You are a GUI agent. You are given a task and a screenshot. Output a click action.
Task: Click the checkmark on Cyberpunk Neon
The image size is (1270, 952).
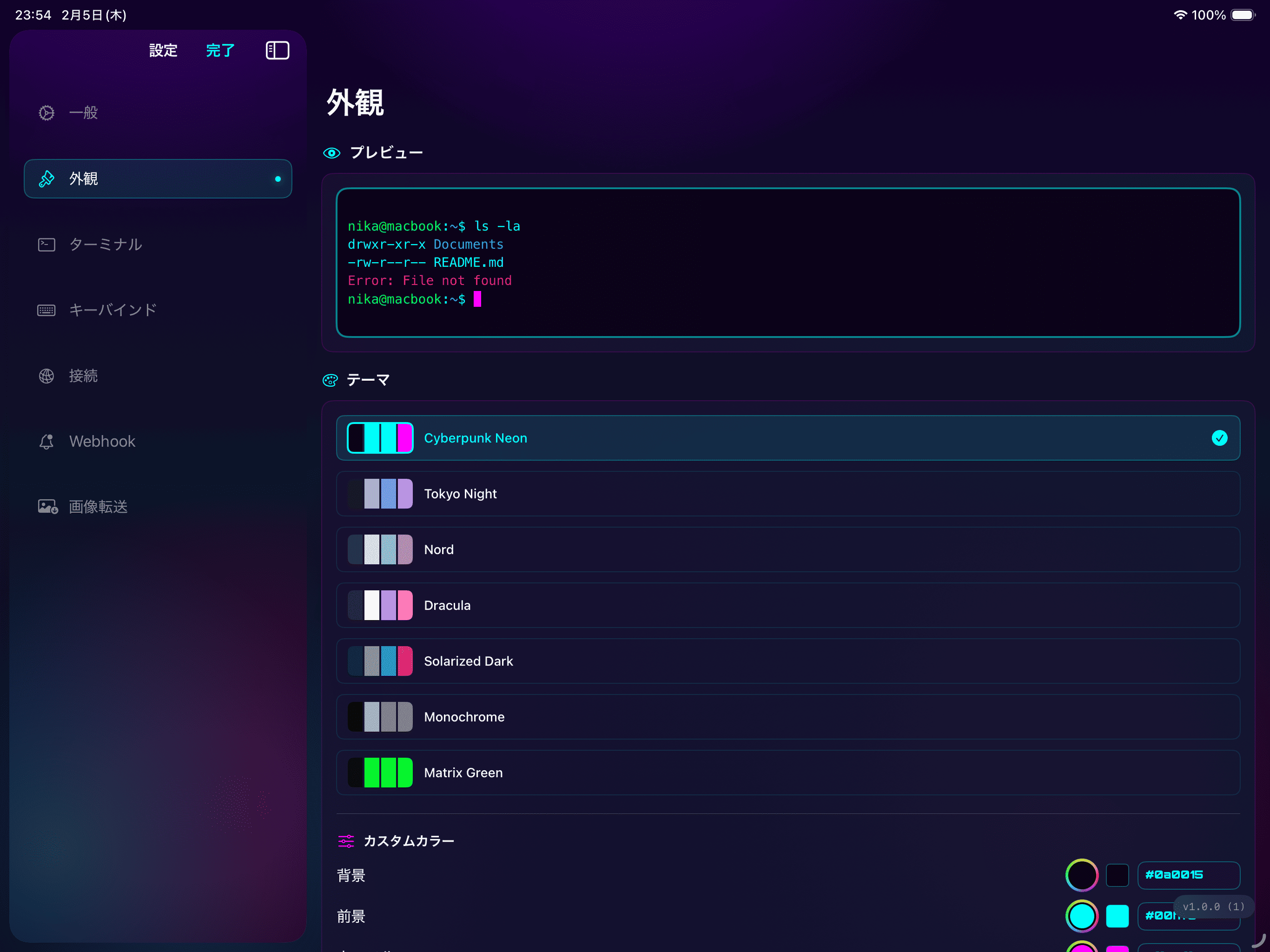coord(1220,437)
